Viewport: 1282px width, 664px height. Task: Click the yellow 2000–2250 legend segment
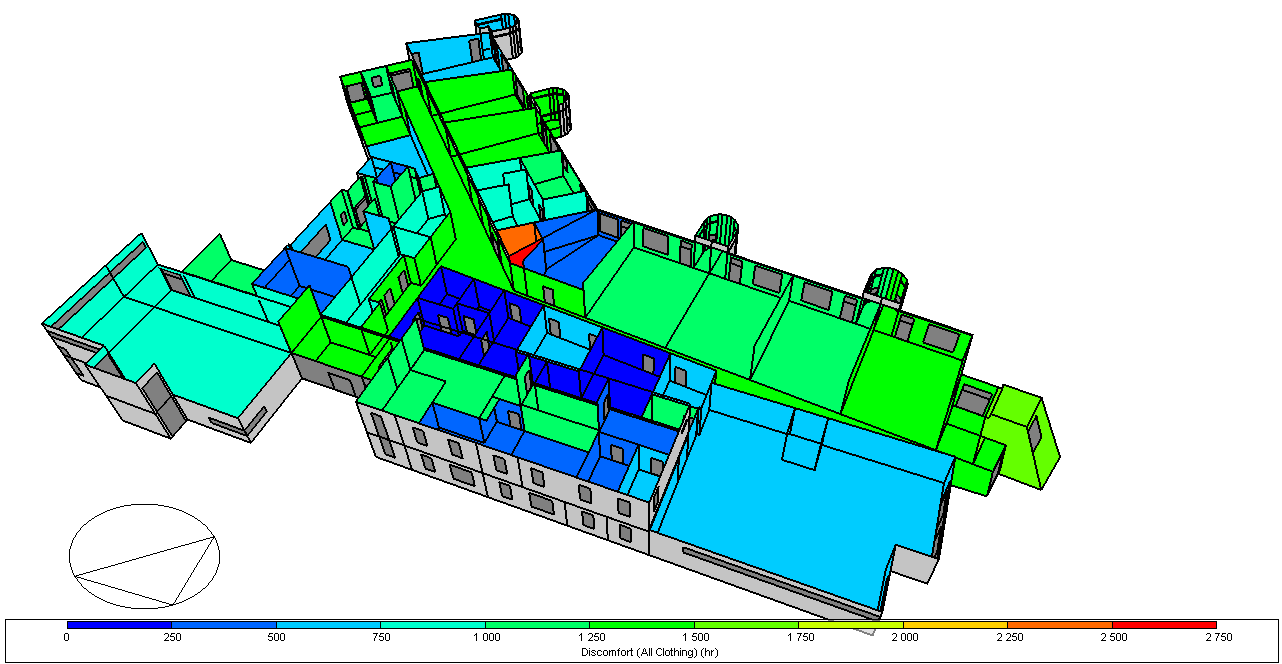click(954, 624)
